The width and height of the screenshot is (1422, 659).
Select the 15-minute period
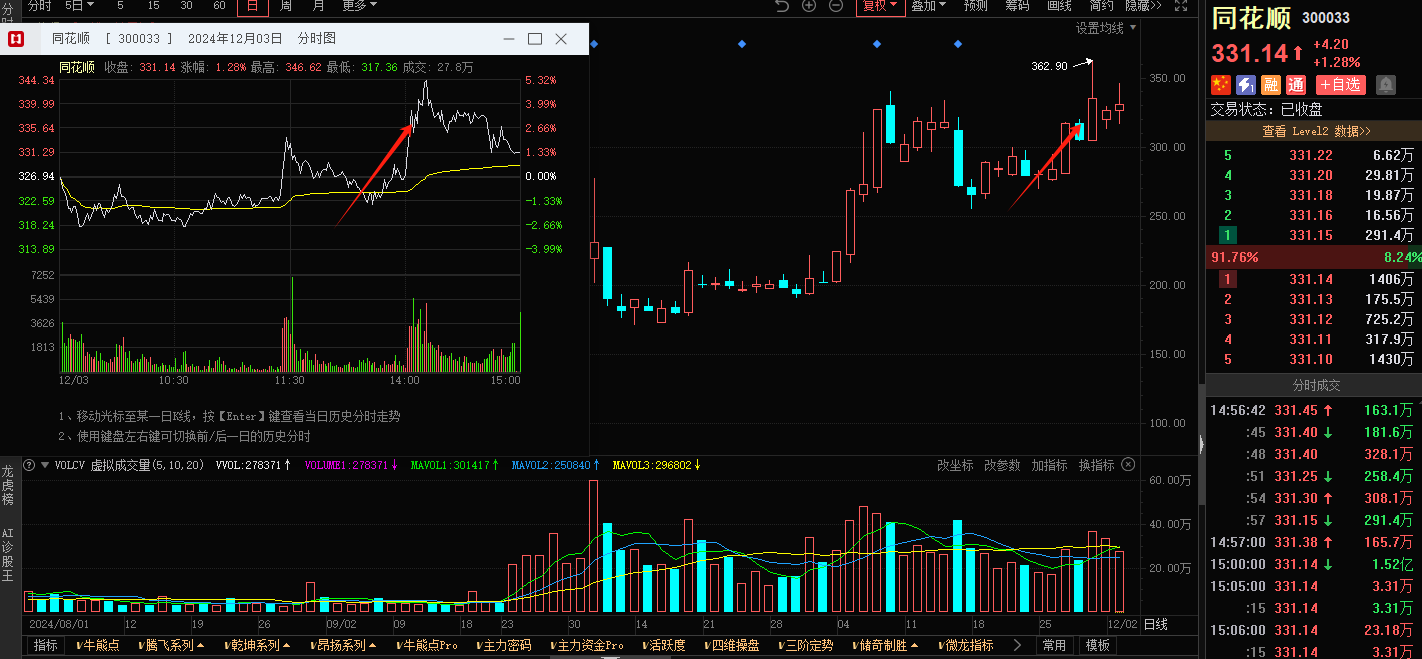click(153, 6)
